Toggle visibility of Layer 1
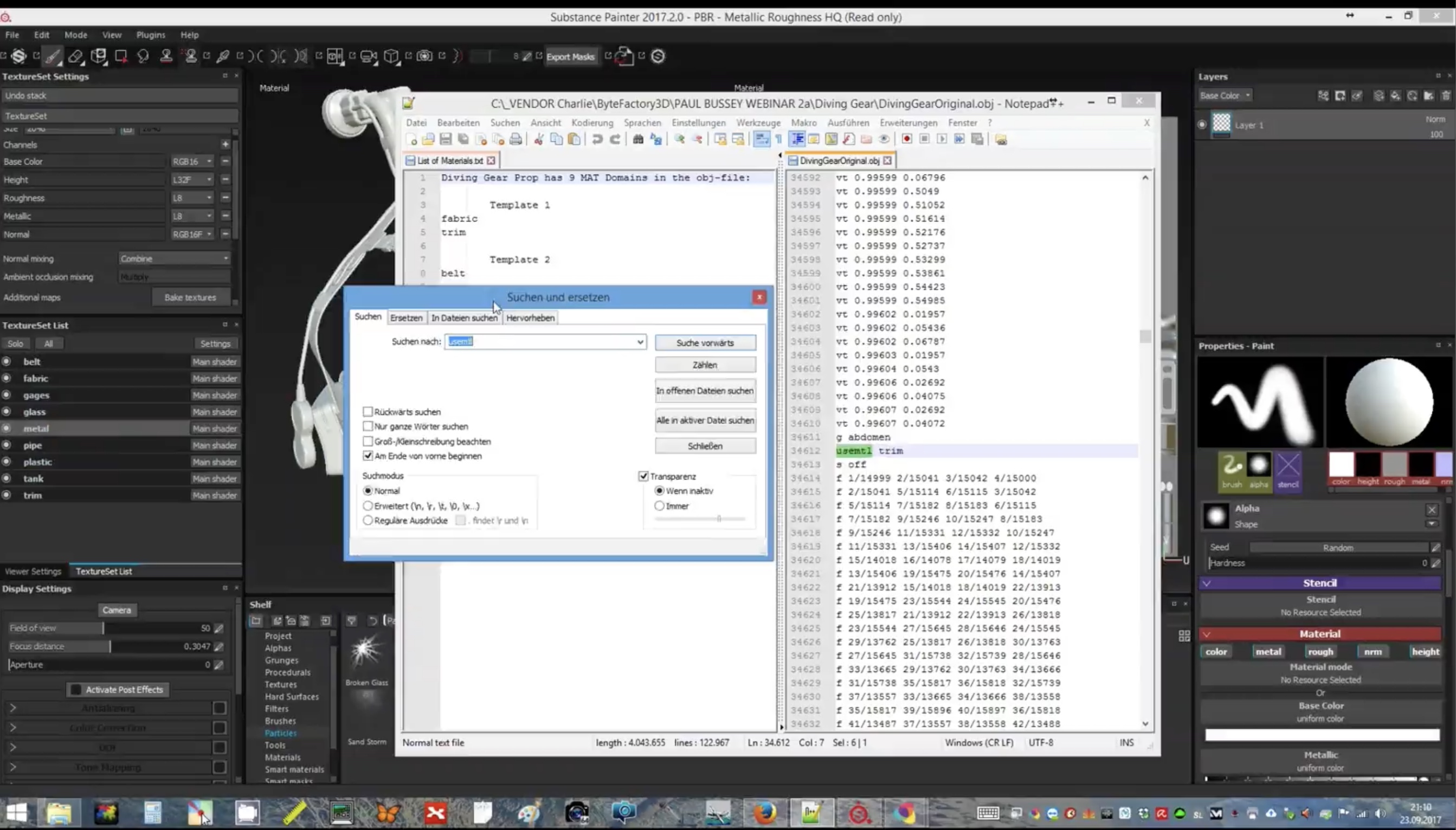 pyautogui.click(x=1202, y=124)
